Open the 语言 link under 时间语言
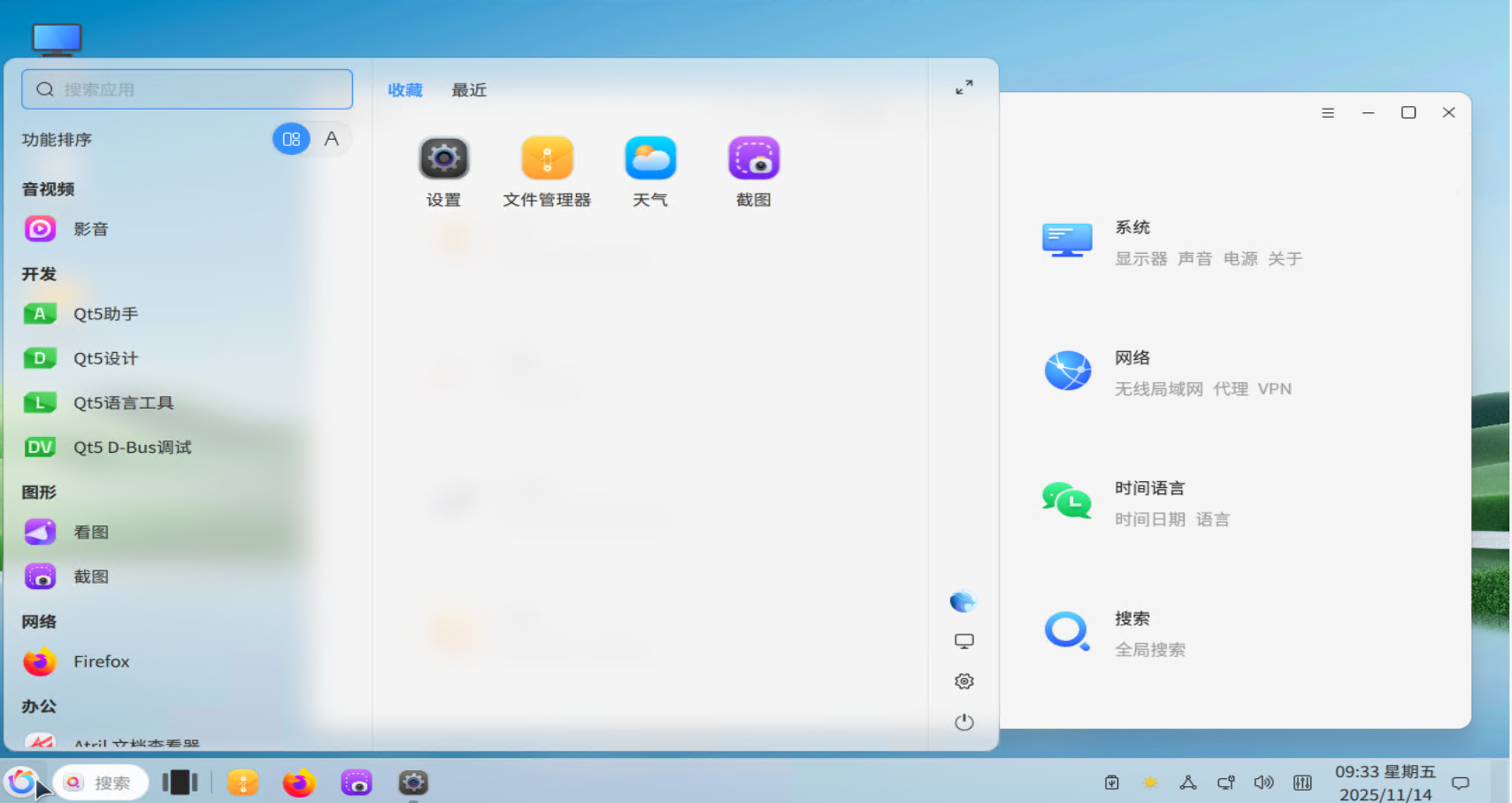Image resolution: width=1512 pixels, height=803 pixels. 1213,519
